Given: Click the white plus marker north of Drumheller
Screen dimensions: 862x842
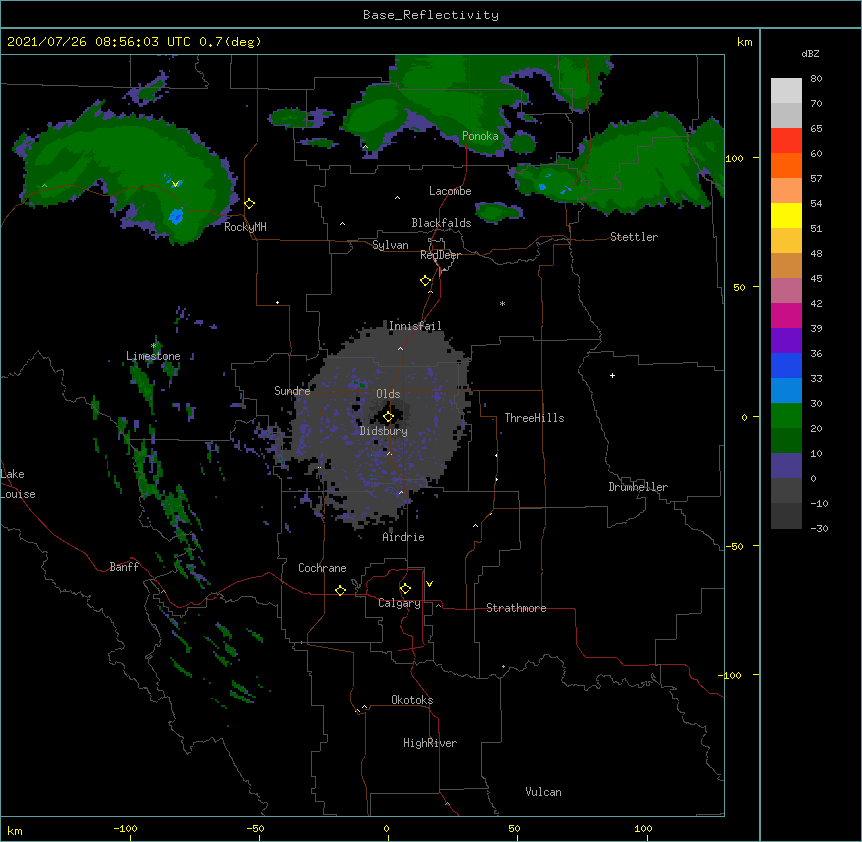Looking at the screenshot, I should click(x=612, y=375).
